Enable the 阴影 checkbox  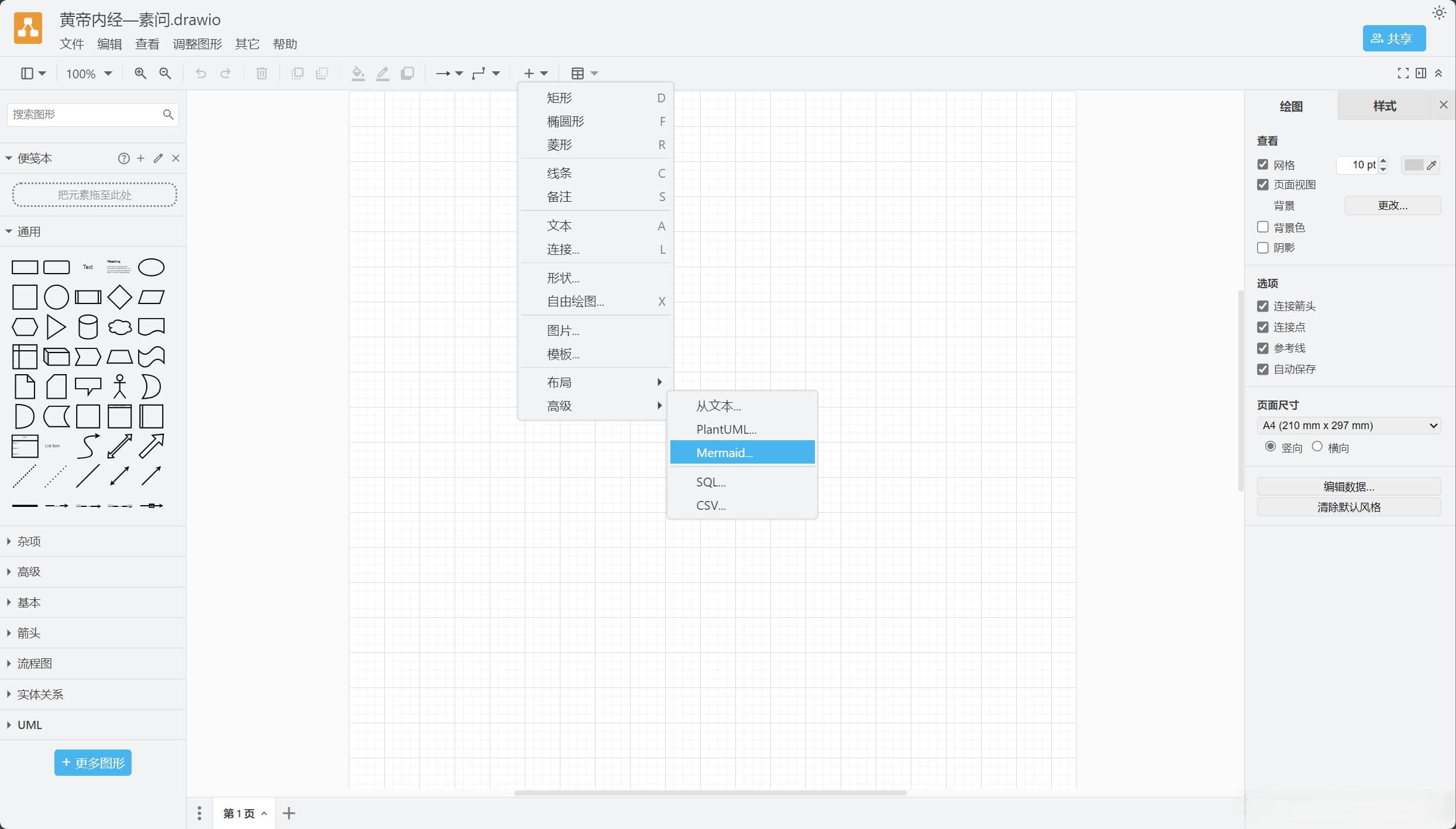[1263, 248]
